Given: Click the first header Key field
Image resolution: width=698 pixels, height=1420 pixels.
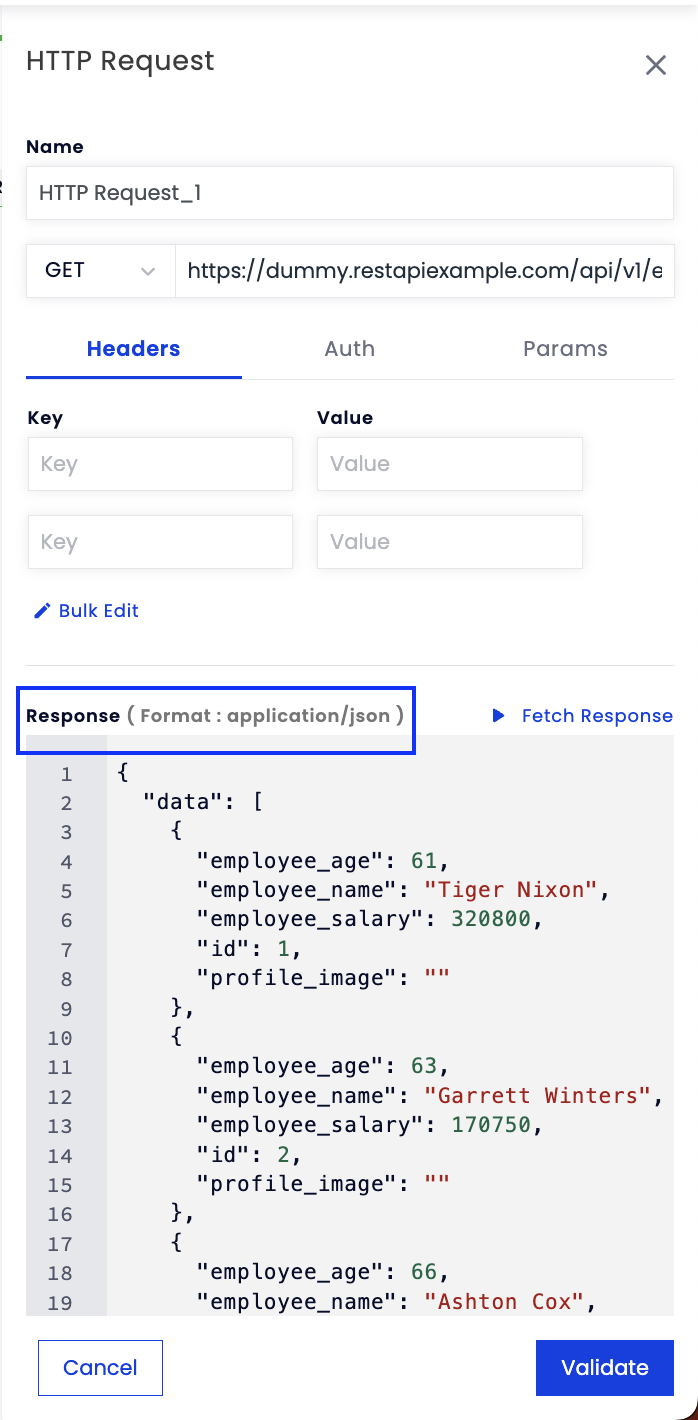Looking at the screenshot, I should tap(160, 464).
